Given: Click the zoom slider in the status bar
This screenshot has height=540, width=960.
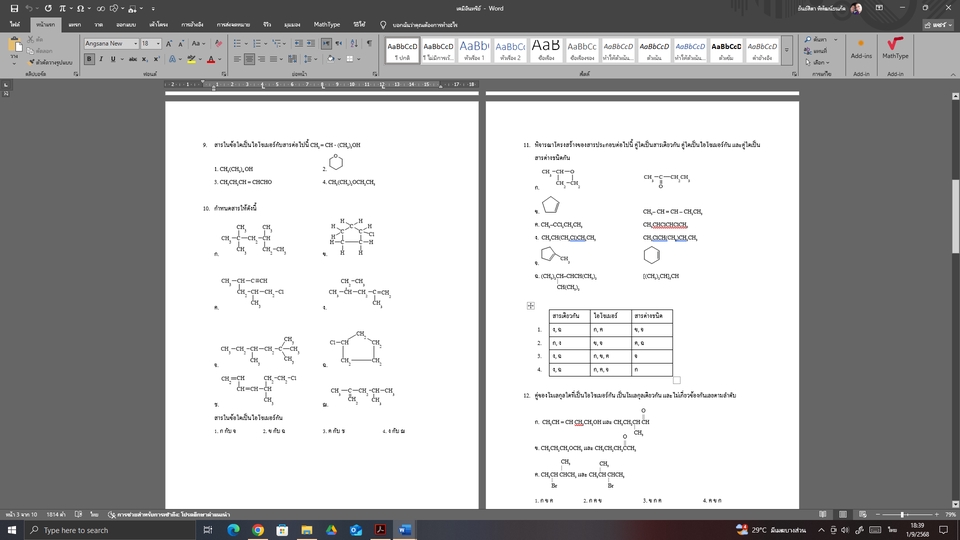Looking at the screenshot, I should click(x=900, y=514).
